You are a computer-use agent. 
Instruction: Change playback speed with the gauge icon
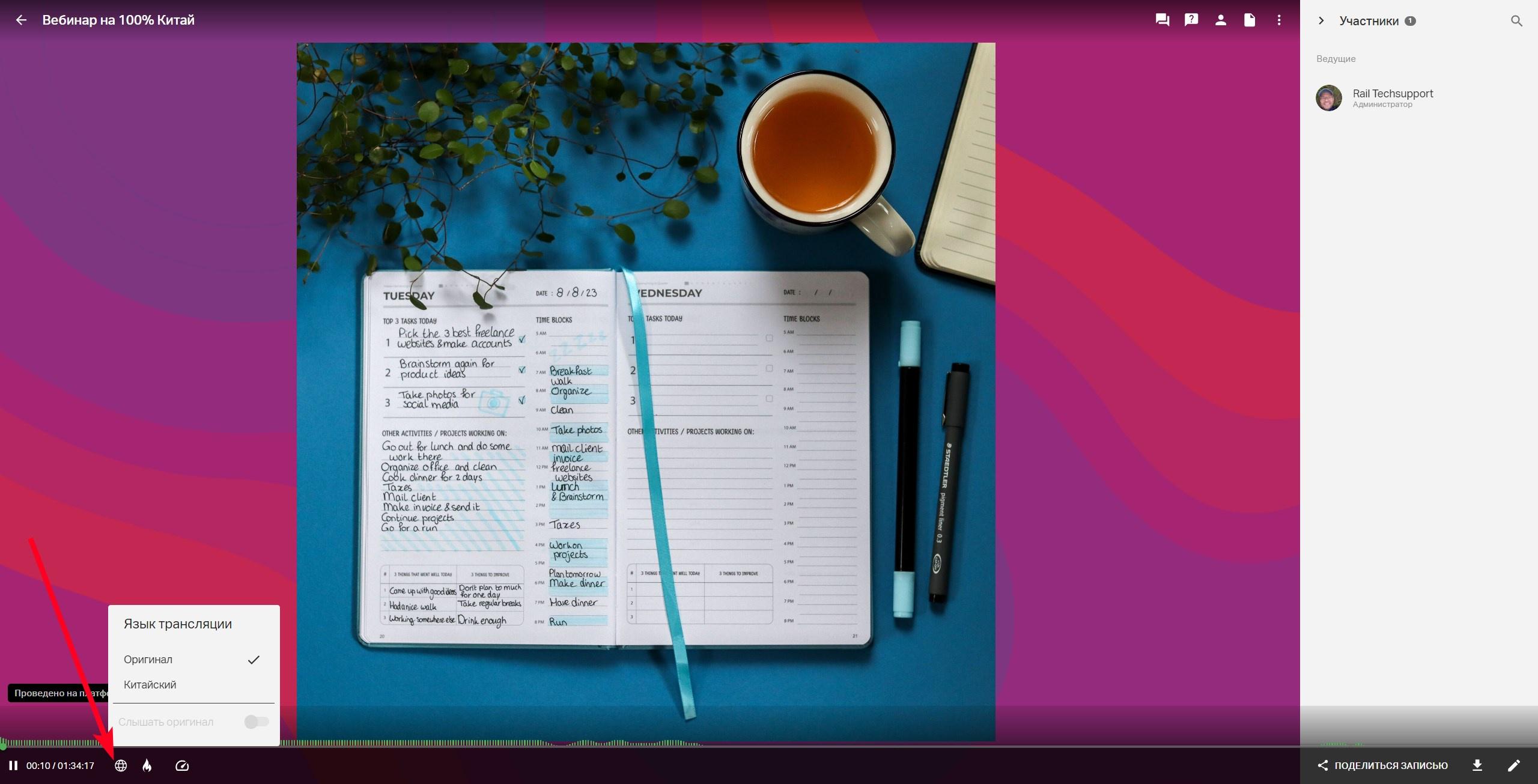click(182, 765)
